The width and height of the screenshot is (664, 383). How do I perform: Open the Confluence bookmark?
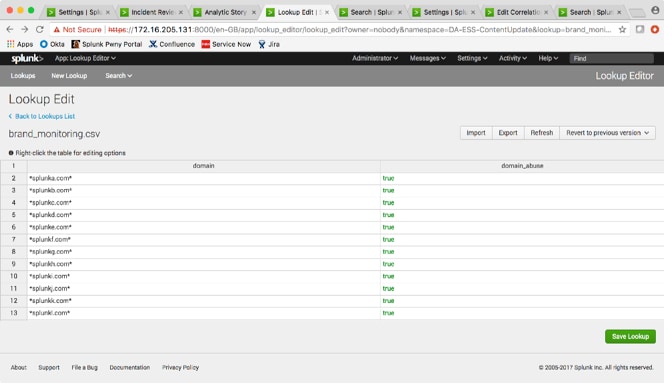click(172, 44)
